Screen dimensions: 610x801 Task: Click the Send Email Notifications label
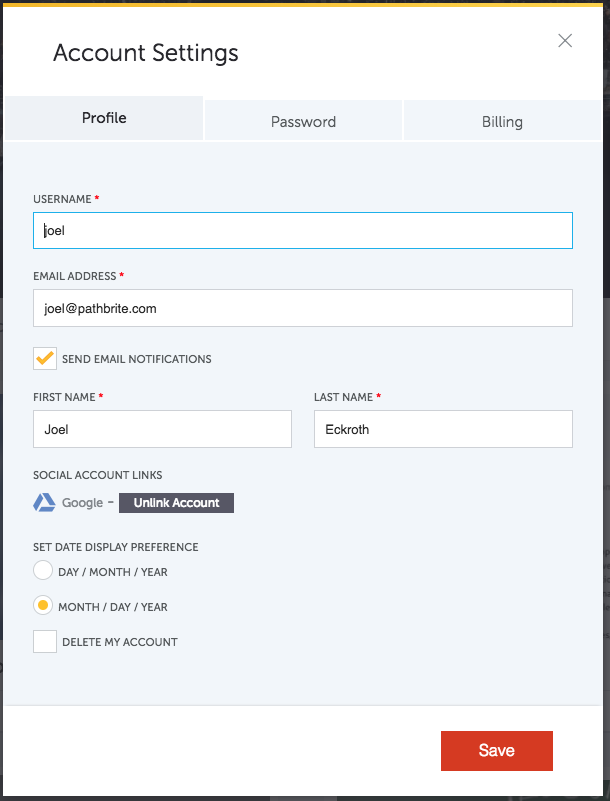(136, 359)
